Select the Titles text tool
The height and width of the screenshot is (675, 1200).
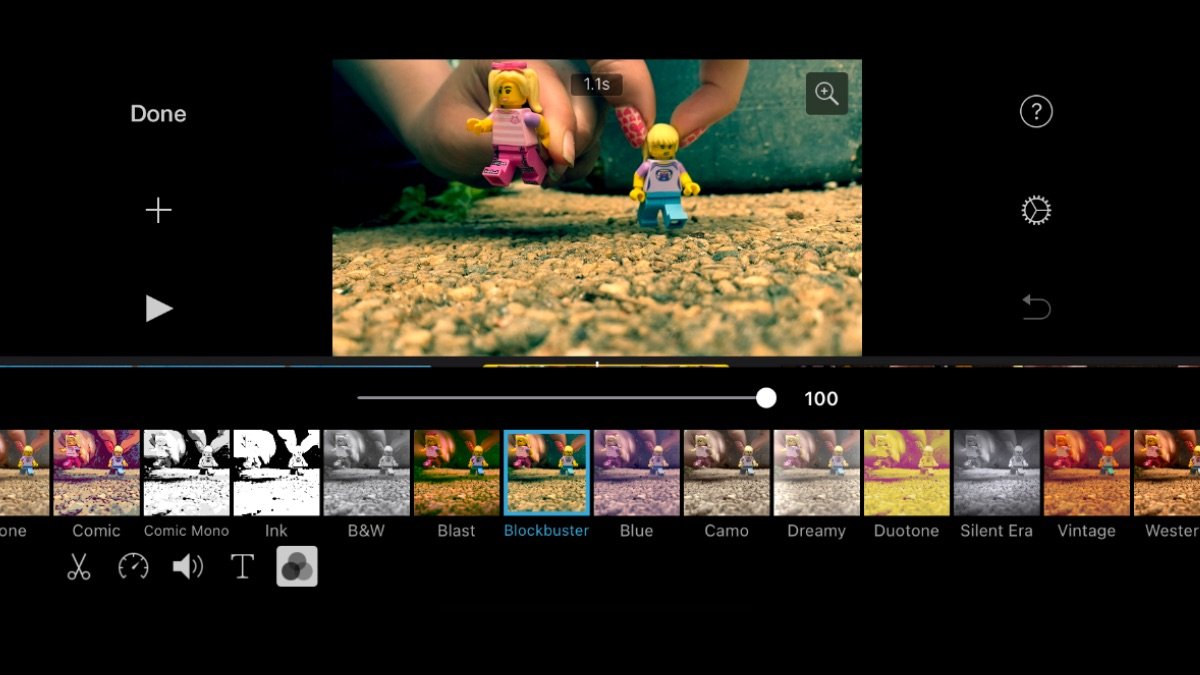[x=242, y=567]
